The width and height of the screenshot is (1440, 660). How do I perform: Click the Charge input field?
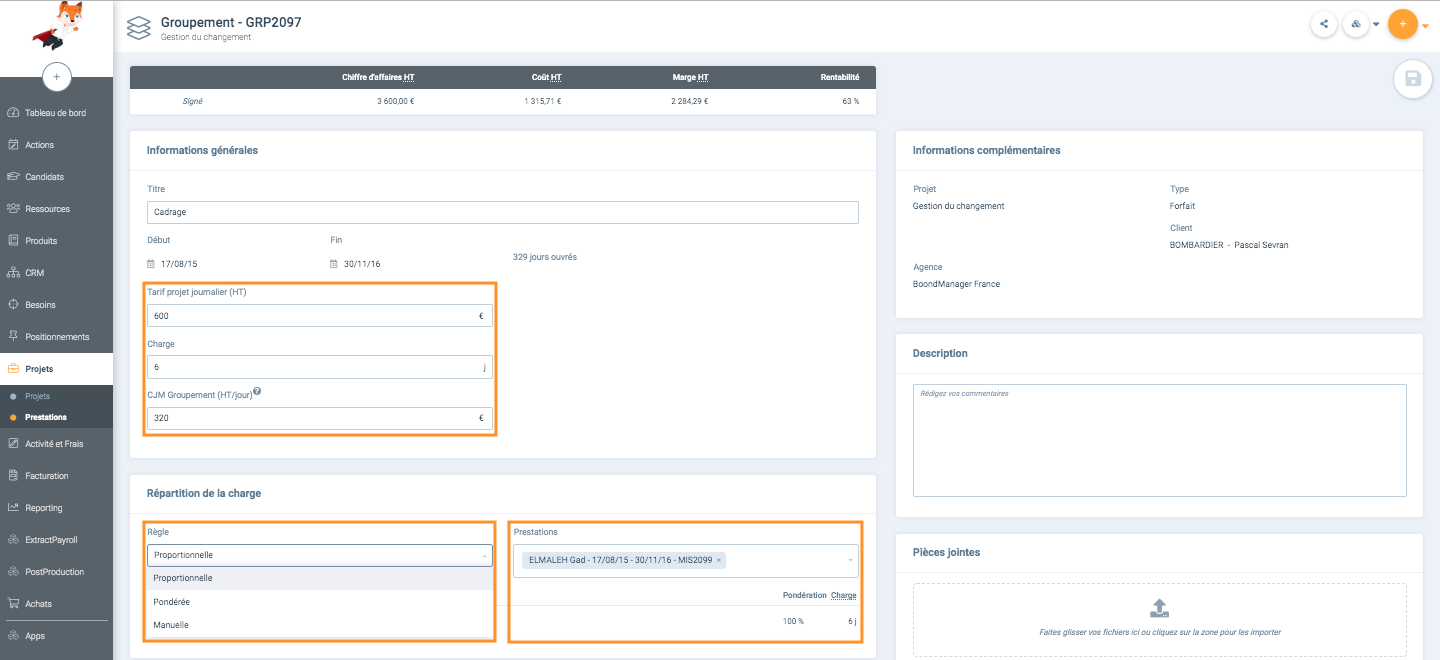click(319, 367)
